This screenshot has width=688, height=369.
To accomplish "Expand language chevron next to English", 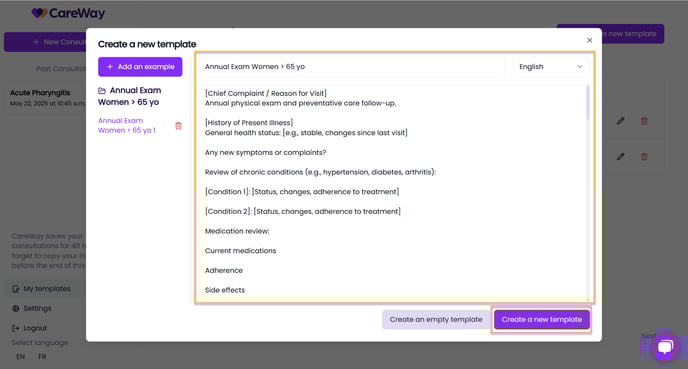I will pyautogui.click(x=579, y=67).
